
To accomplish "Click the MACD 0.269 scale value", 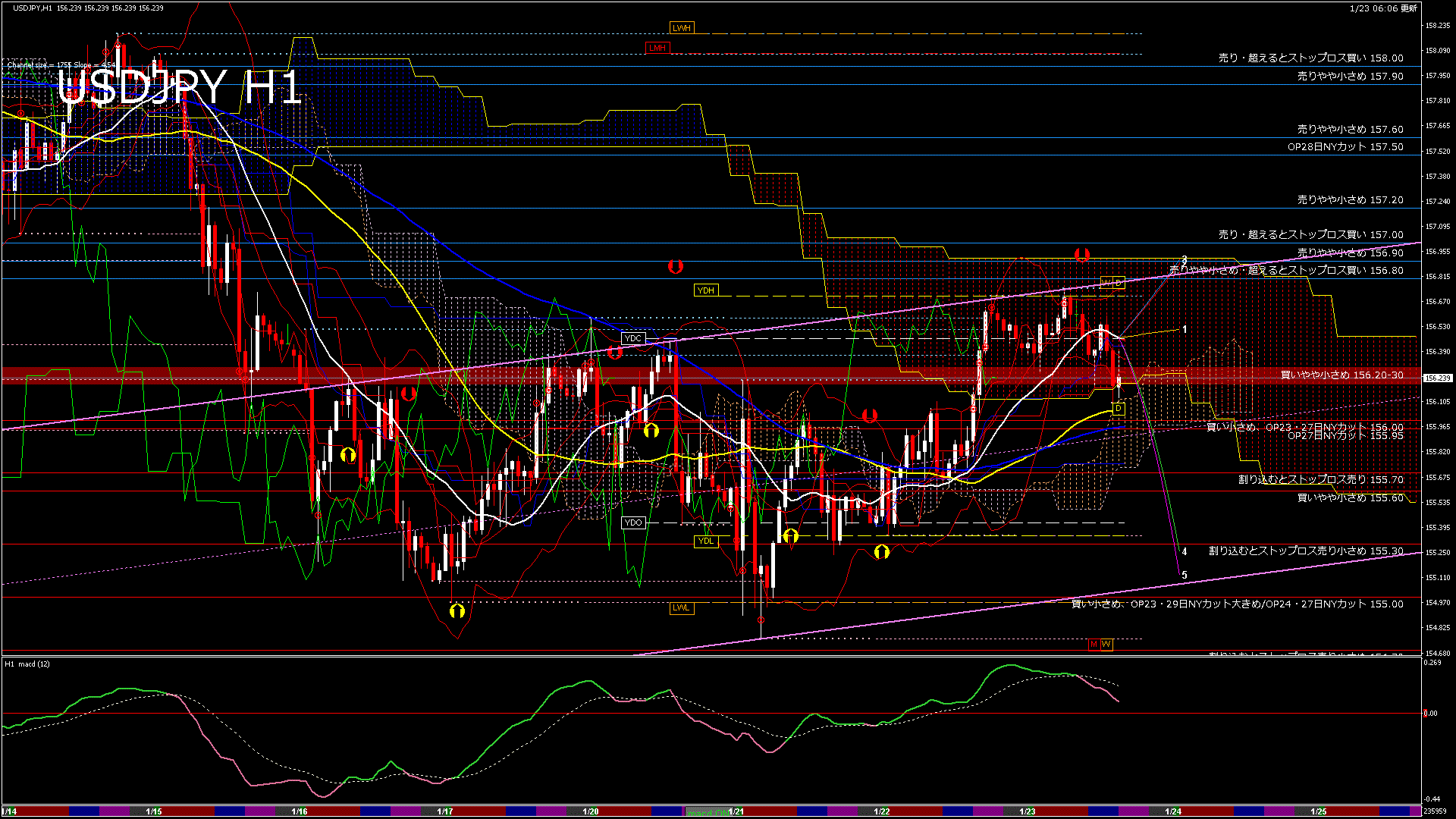I will tap(1432, 662).
